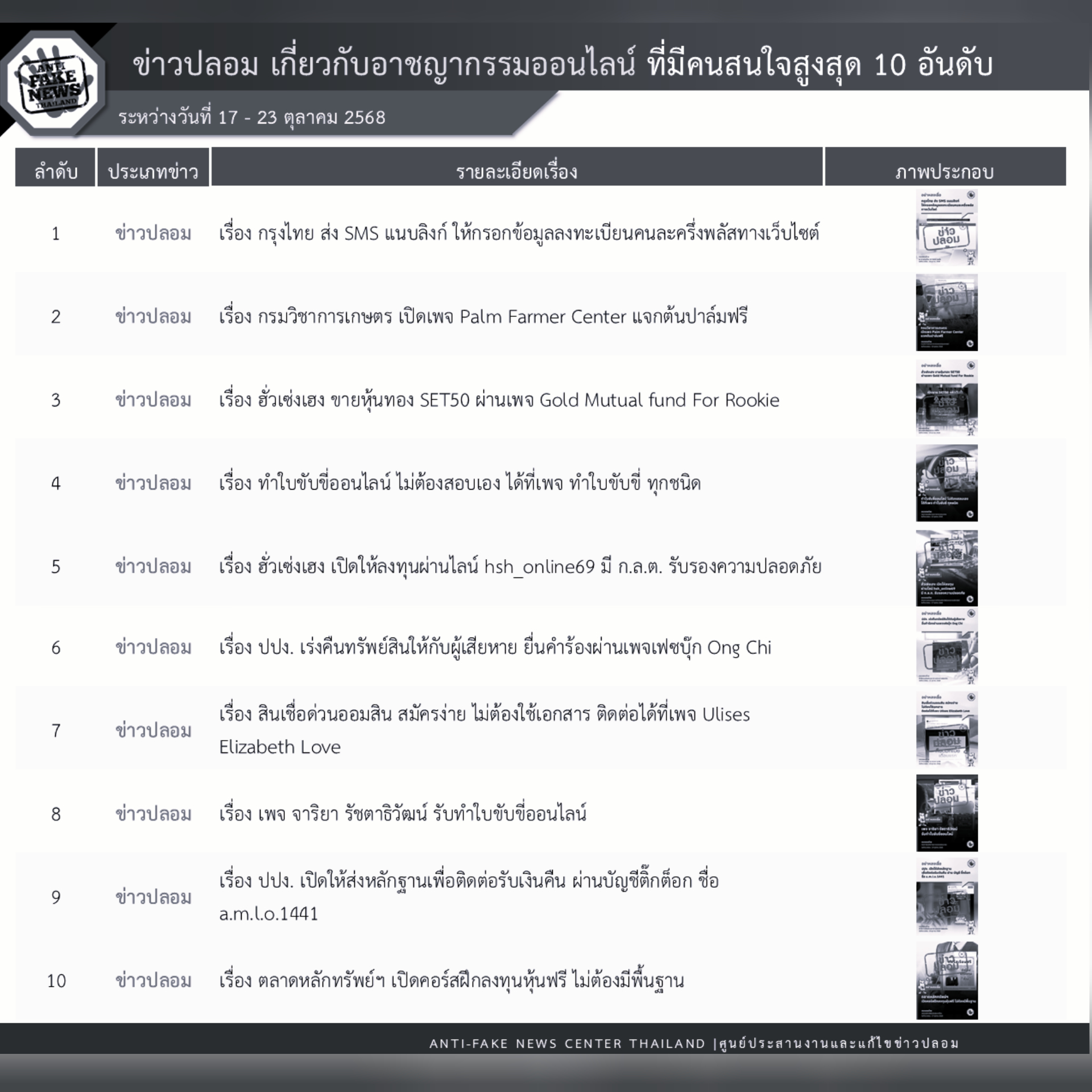1092x1092 pixels.
Task: Open thumbnail image for rank 5 entry
Action: point(946,566)
